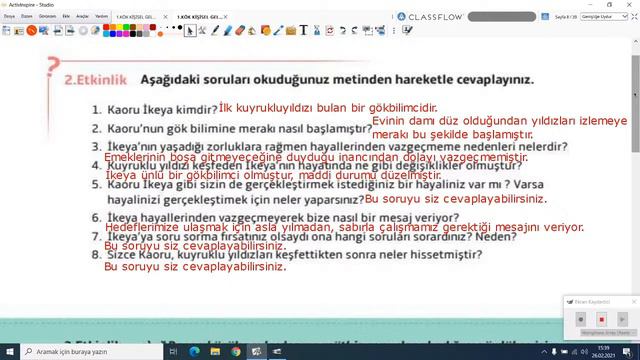Click the taskbar clock and date
This screenshot has height=360, width=640.
pos(603,351)
